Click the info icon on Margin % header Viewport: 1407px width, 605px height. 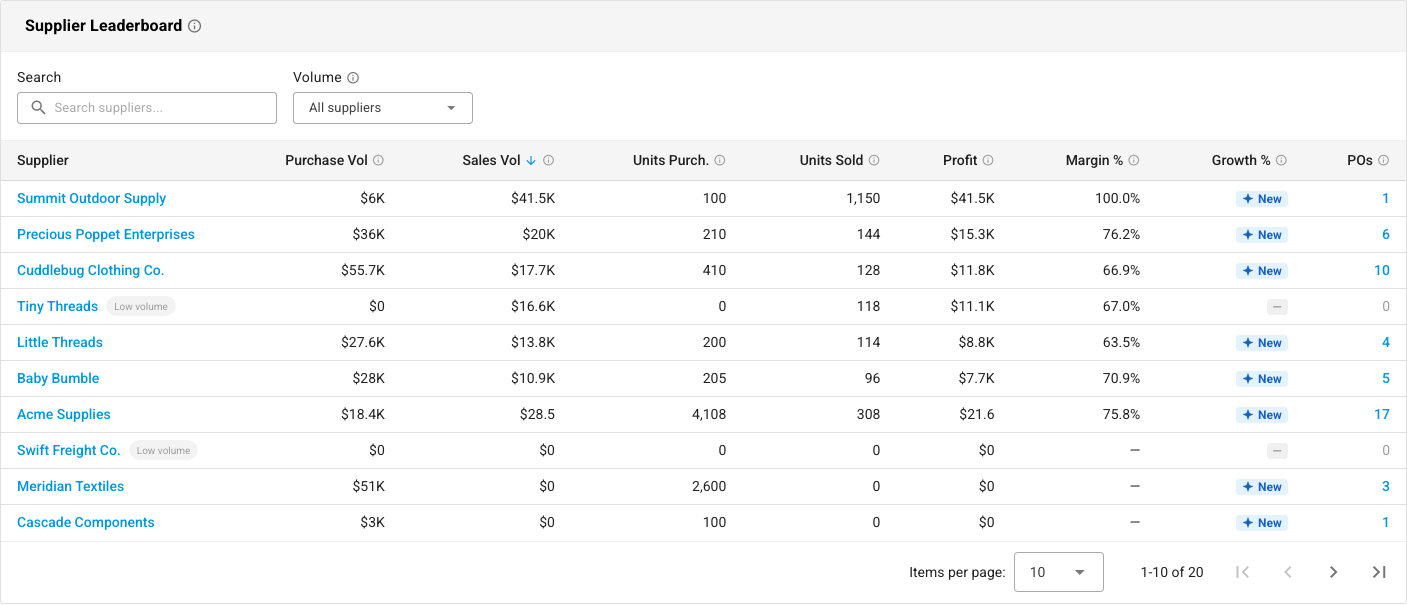tap(1133, 160)
